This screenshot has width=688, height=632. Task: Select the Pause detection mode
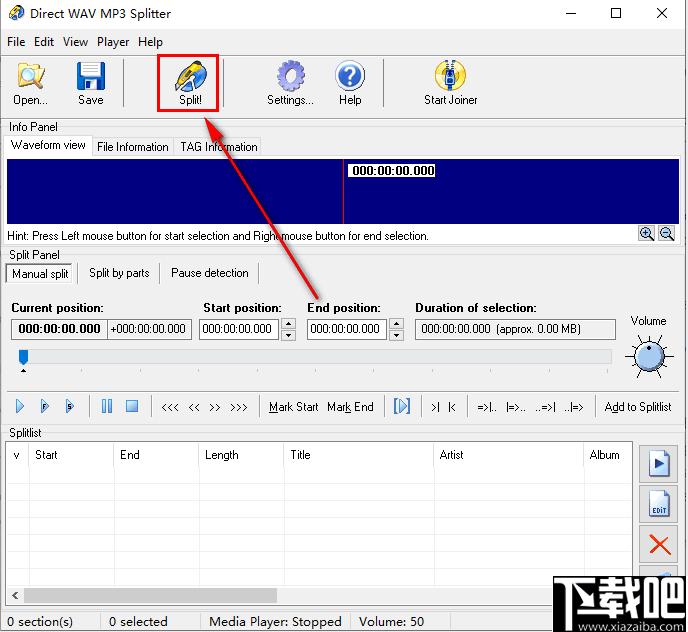point(210,273)
